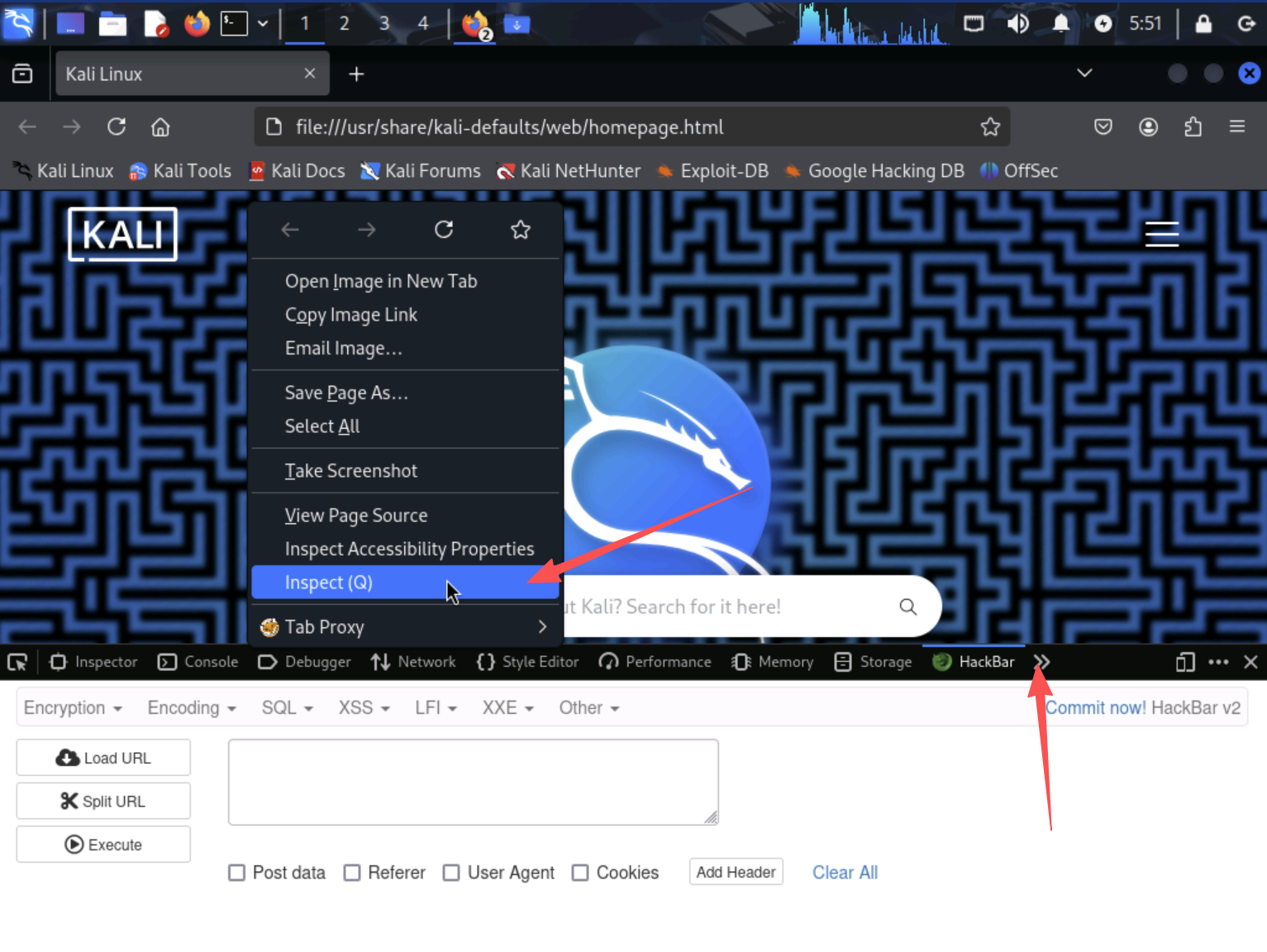Switch to workspace 4

(423, 24)
